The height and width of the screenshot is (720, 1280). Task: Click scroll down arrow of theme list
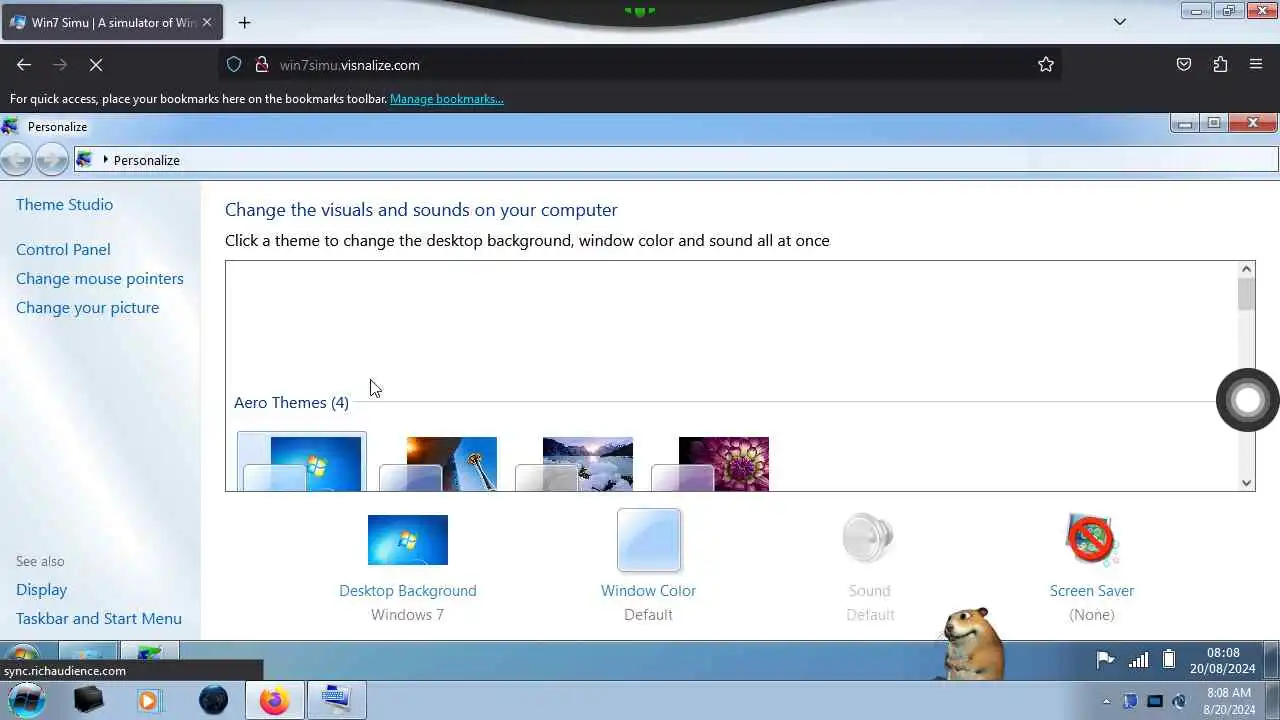tap(1246, 483)
